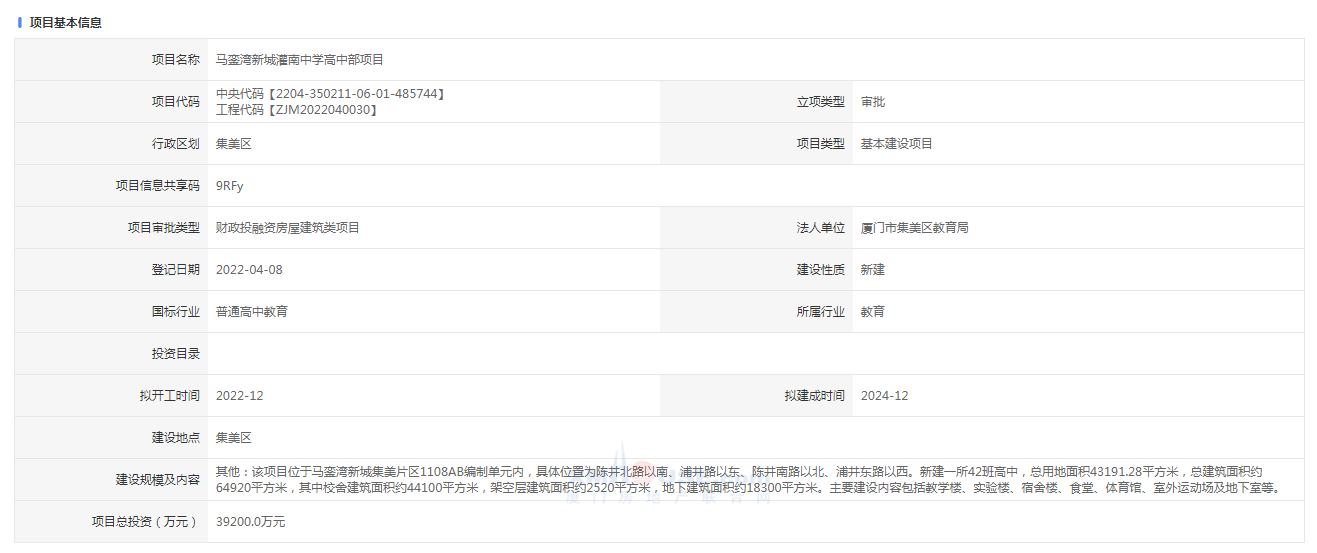Click the 所属行业 value 教育
The height and width of the screenshot is (553, 1317).
click(872, 312)
